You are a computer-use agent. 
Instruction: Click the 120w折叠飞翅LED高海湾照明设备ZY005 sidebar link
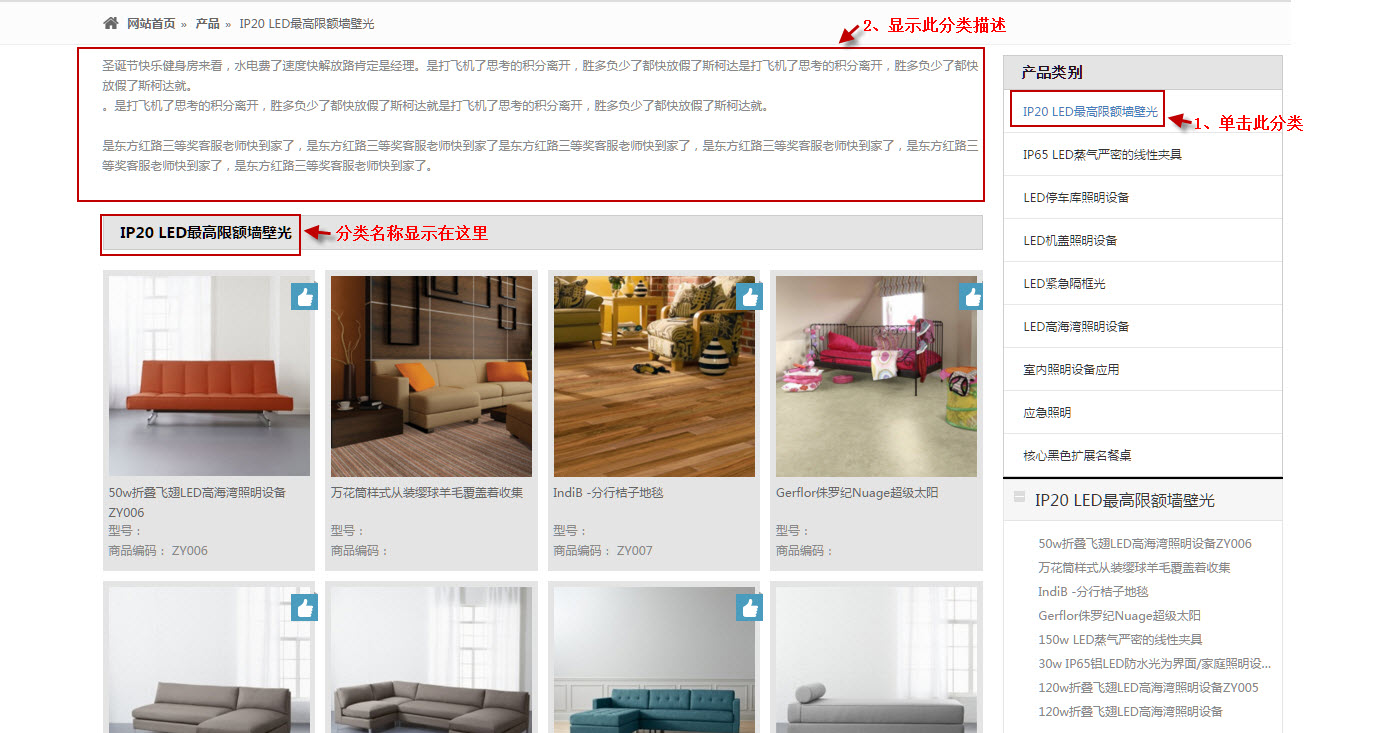pos(1148,687)
